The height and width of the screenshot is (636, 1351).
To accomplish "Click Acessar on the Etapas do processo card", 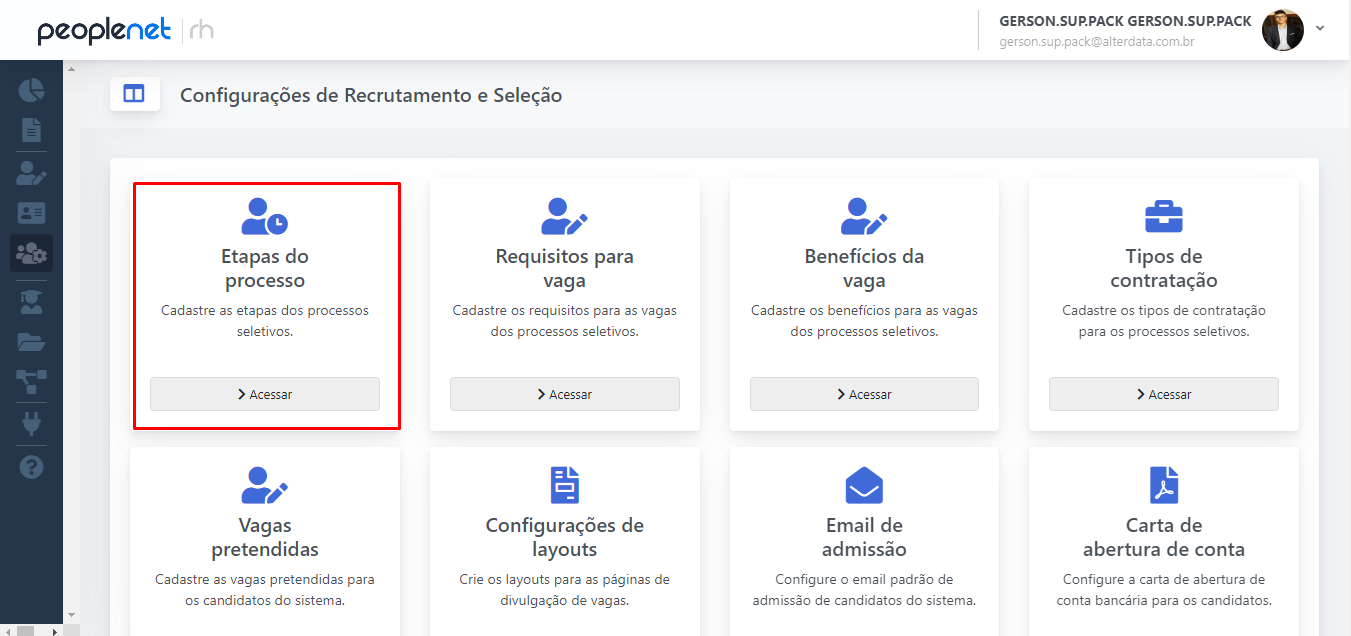I will 264,394.
